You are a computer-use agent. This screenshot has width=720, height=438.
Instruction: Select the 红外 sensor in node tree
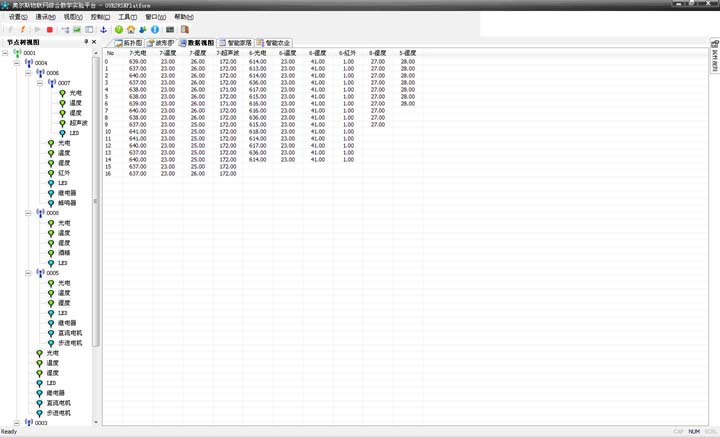tap(64, 173)
